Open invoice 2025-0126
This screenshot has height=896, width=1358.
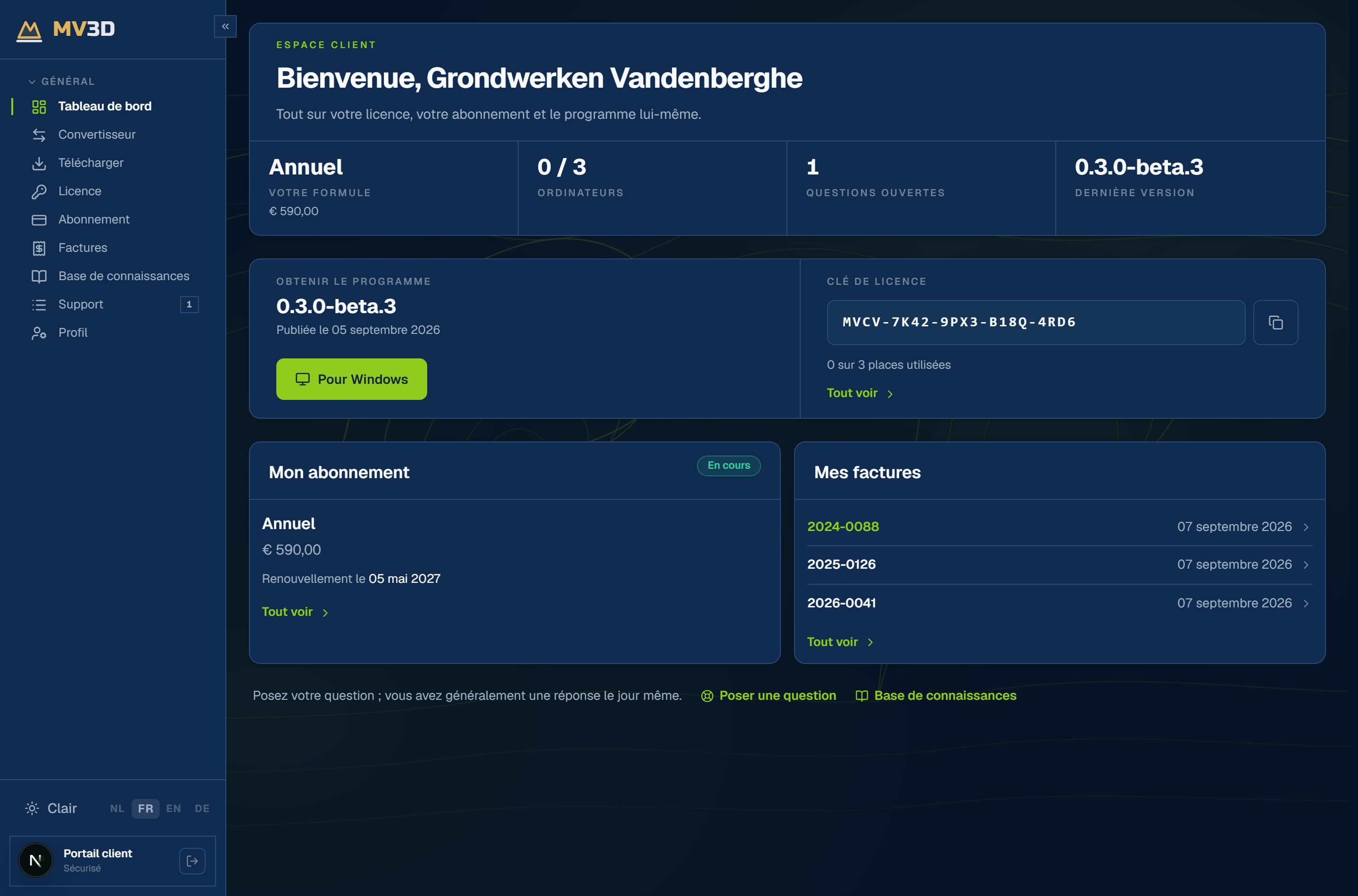click(1059, 565)
